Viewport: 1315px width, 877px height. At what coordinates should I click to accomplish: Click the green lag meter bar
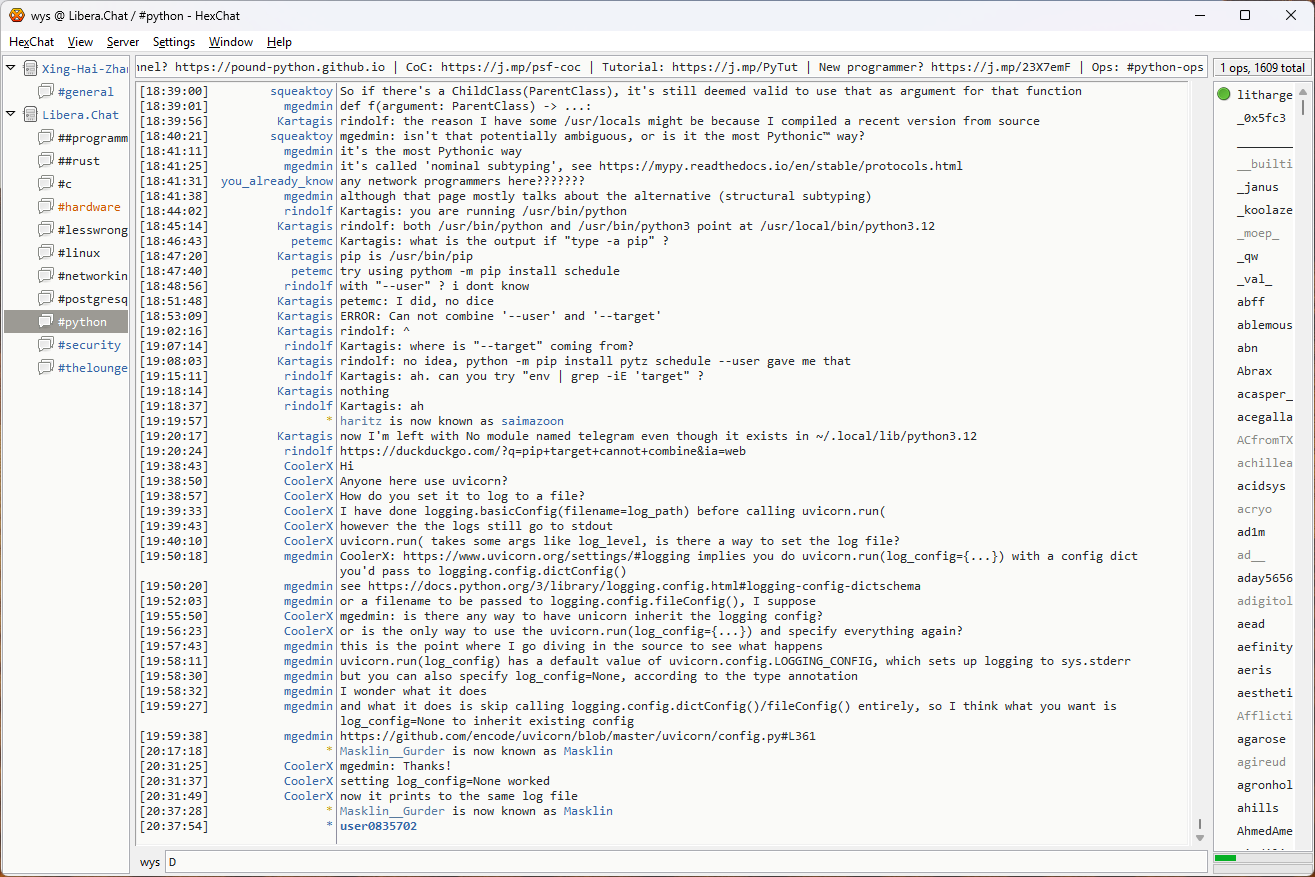click(x=1225, y=858)
